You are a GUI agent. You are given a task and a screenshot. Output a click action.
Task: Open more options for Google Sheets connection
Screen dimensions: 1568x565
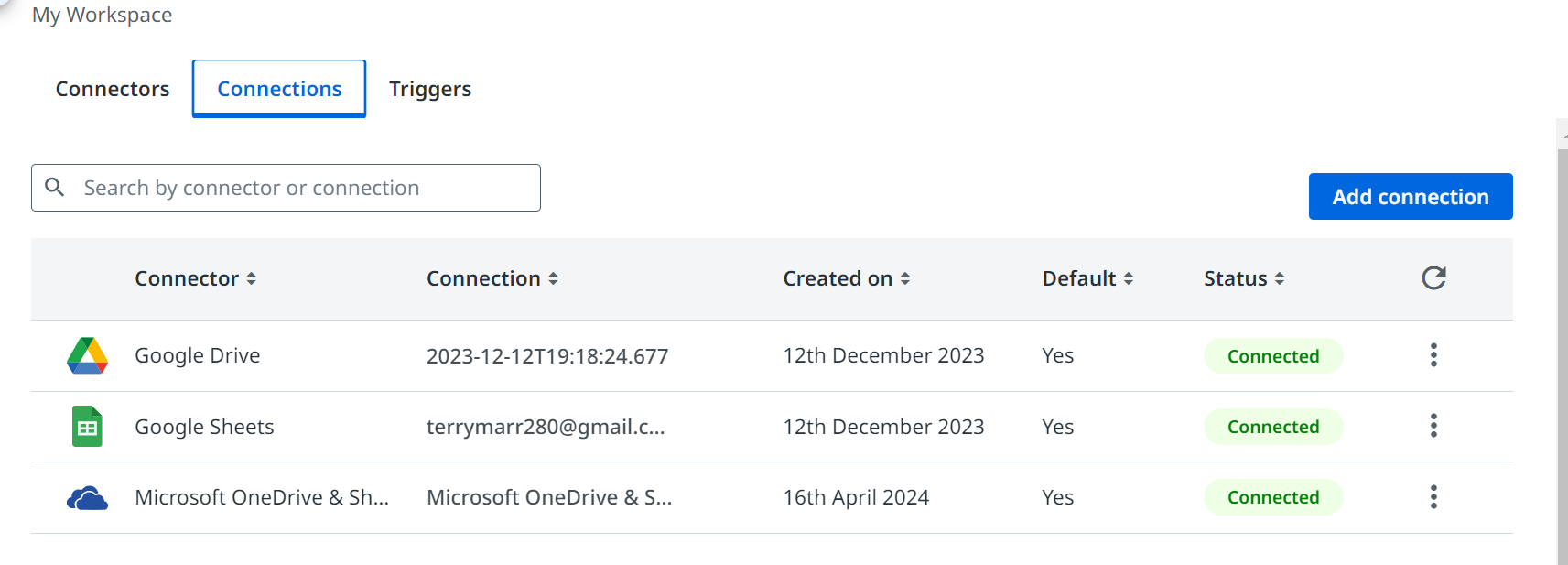tap(1433, 426)
